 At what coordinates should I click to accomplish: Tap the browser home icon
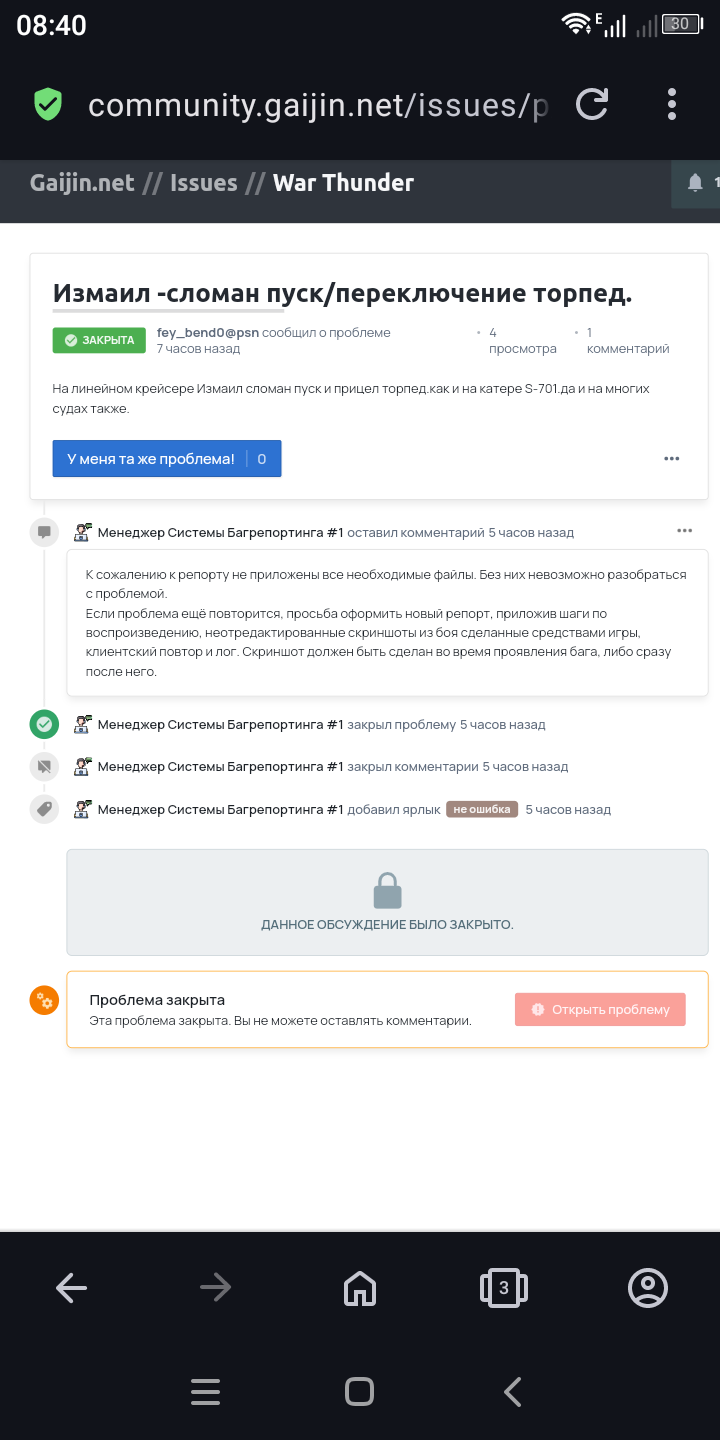pos(359,1288)
